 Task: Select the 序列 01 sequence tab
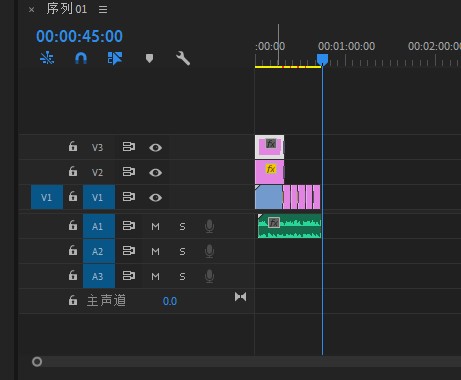pos(67,9)
